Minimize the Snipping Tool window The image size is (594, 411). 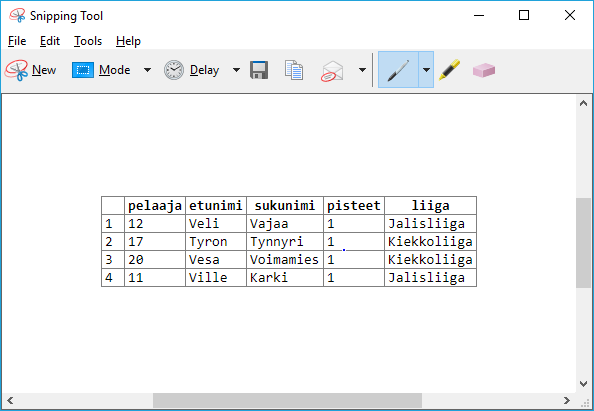479,16
